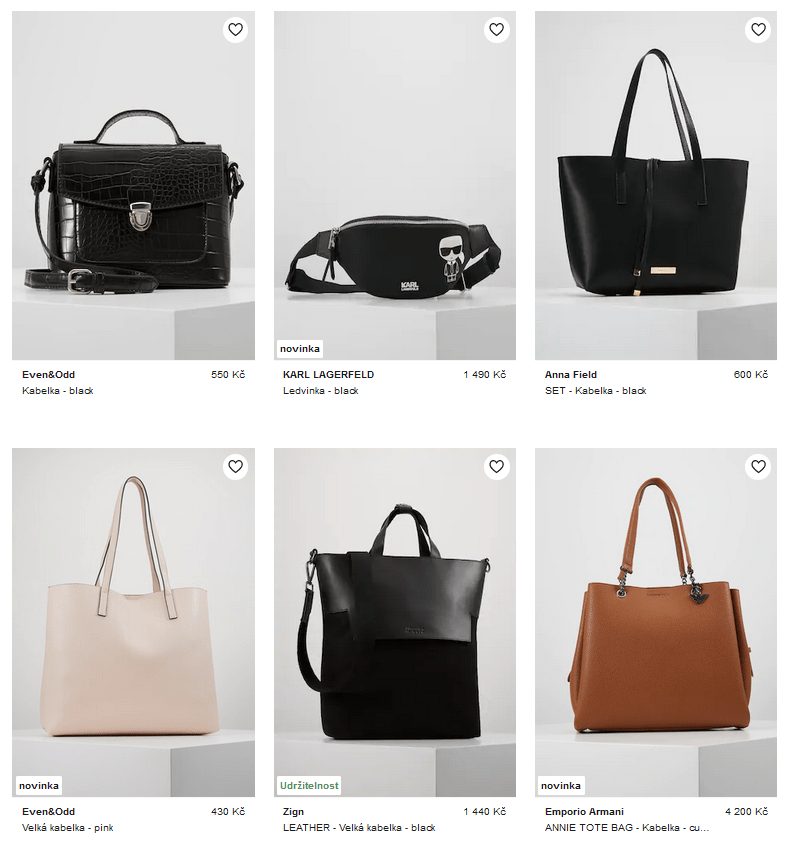Open the KARL LAGERFELD brand link
Viewport: 789px width, 848px height.
[328, 374]
